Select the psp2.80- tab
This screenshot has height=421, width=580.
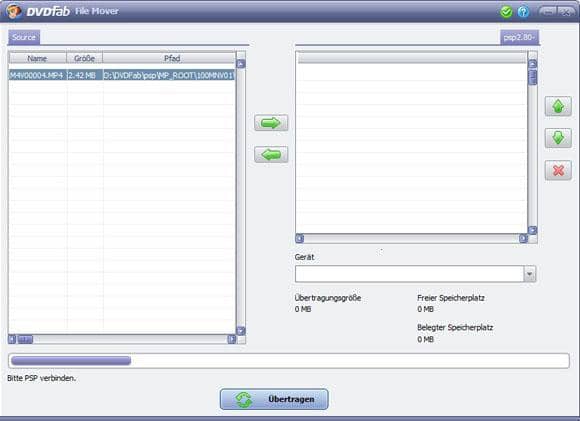coord(519,37)
